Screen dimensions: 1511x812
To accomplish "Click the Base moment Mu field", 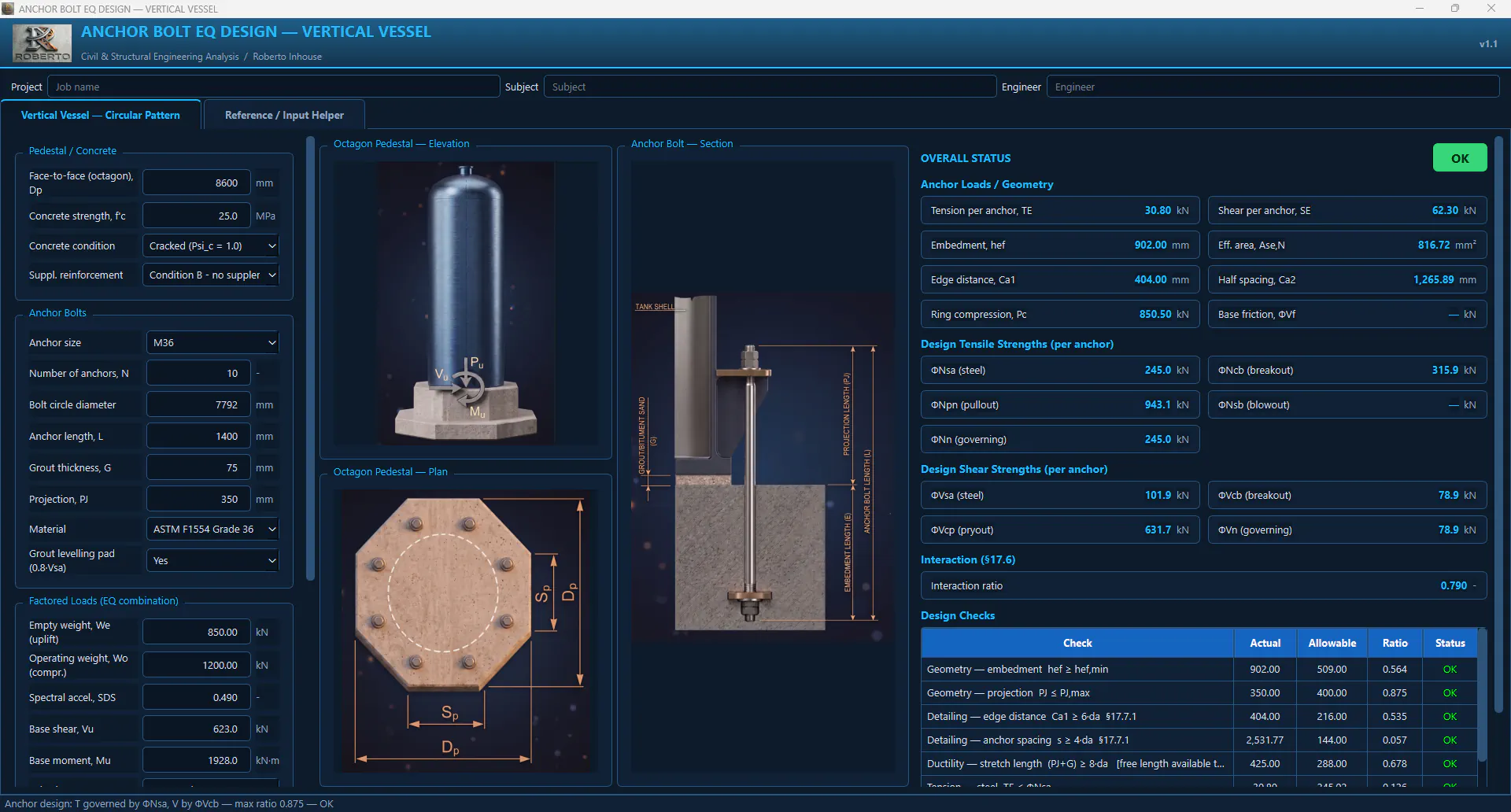I will point(197,760).
